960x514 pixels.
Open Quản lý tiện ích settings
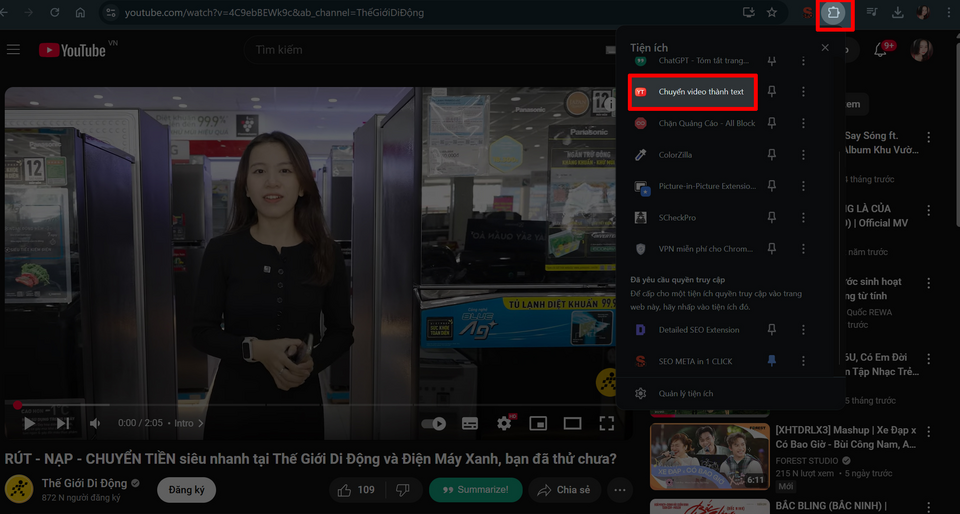686,393
